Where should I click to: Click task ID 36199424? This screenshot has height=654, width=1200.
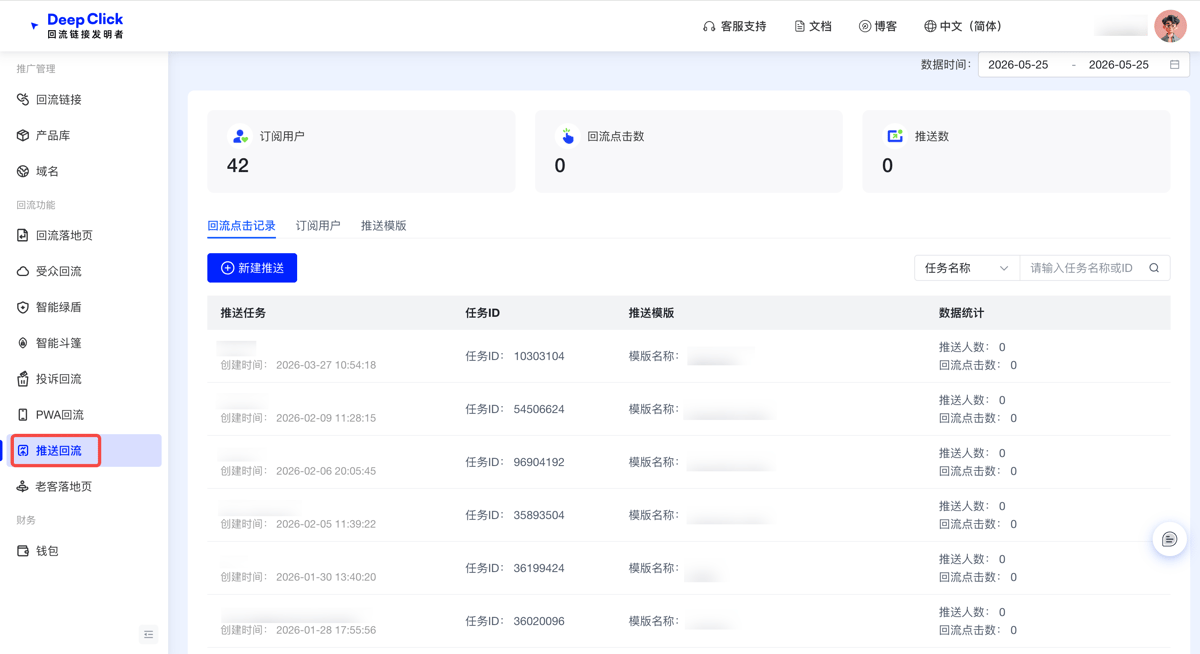[x=539, y=568]
